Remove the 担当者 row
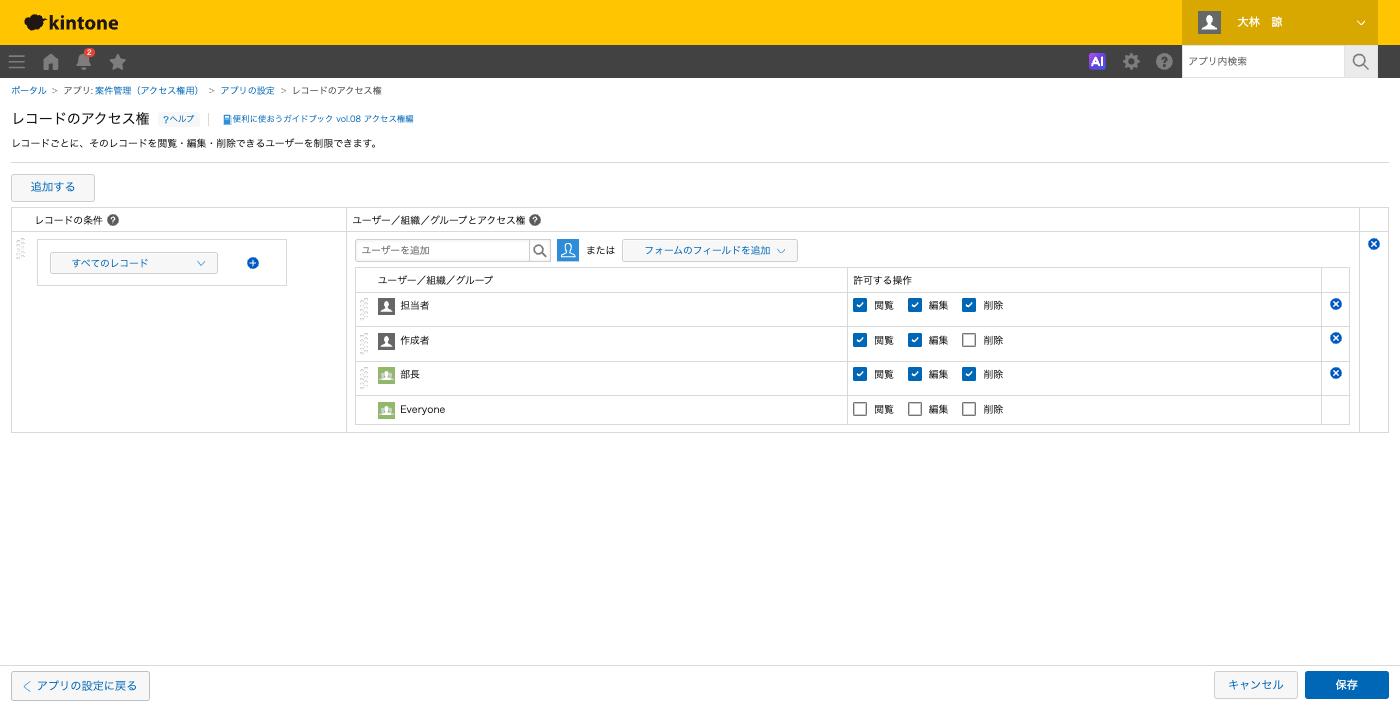This screenshot has height=707, width=1400. [1336, 304]
